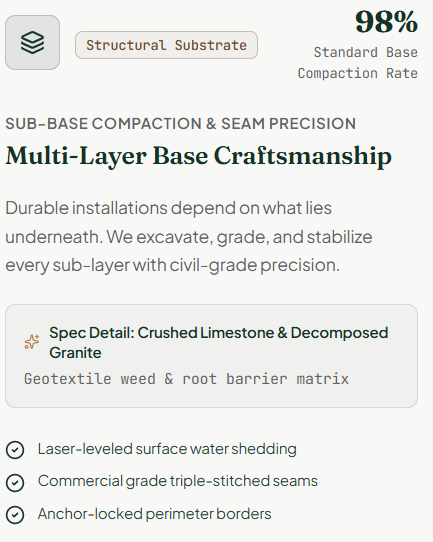Select Laser-leveled surface water shedding item
This screenshot has width=433, height=542.
coord(151,449)
